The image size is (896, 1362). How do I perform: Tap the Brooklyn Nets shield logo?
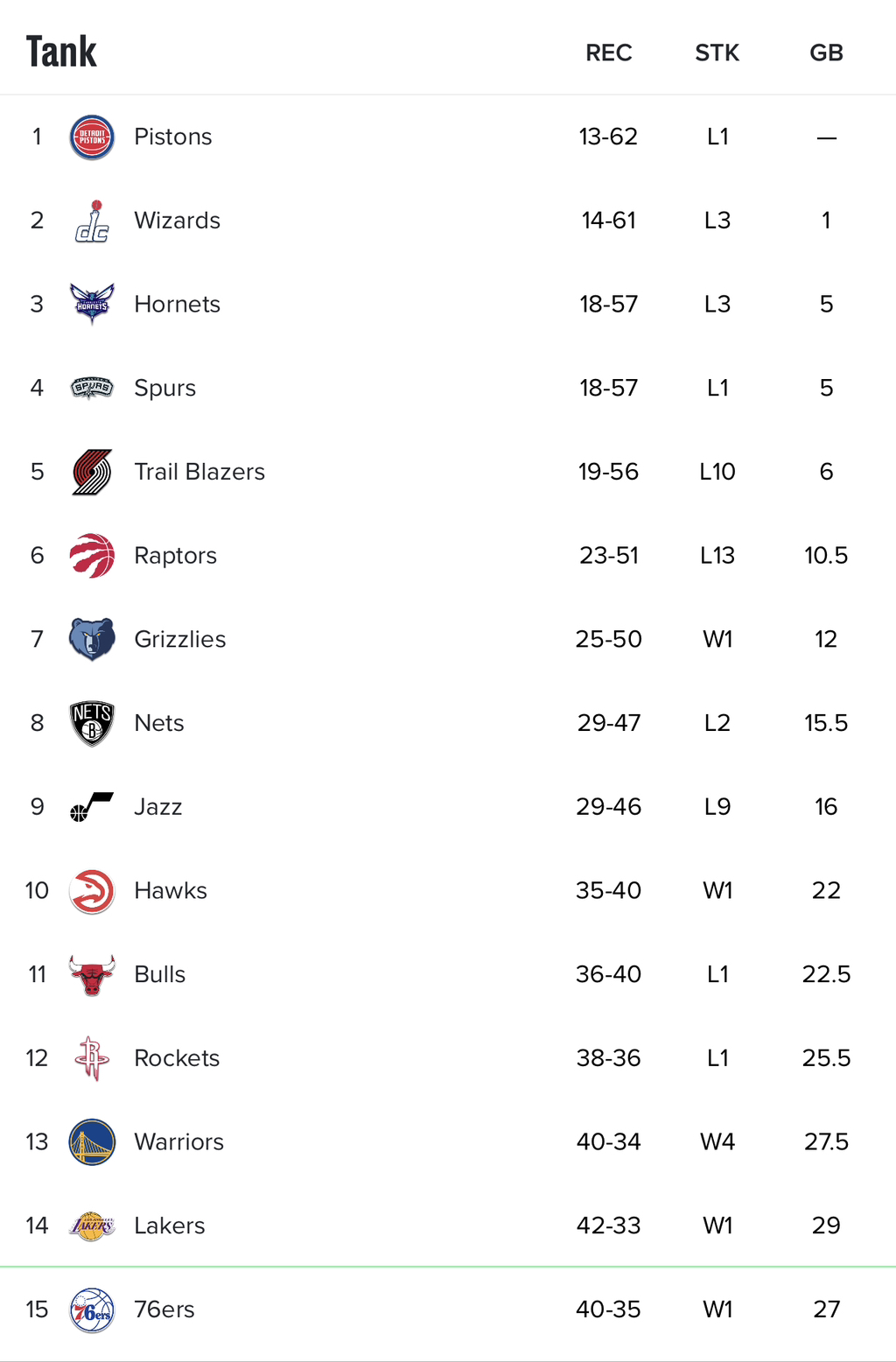click(x=92, y=724)
